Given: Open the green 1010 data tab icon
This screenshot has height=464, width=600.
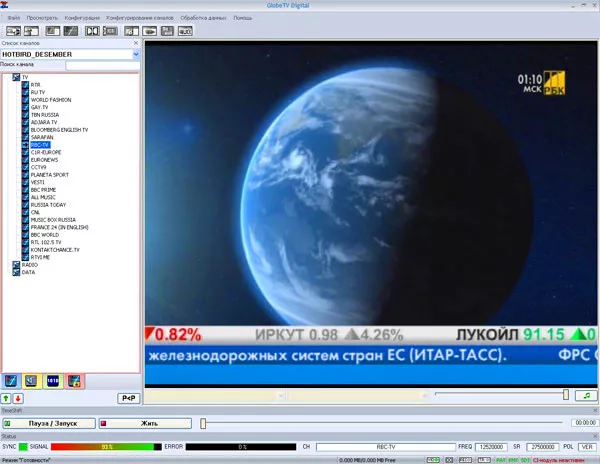Looking at the screenshot, I should [x=53, y=381].
